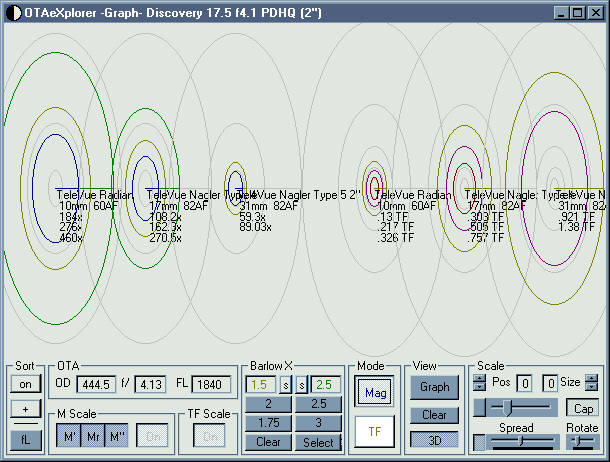Screen dimensions: 610x462
Task: Click the greyed On button in TF Scale
Action: pyautogui.click(x=209, y=436)
